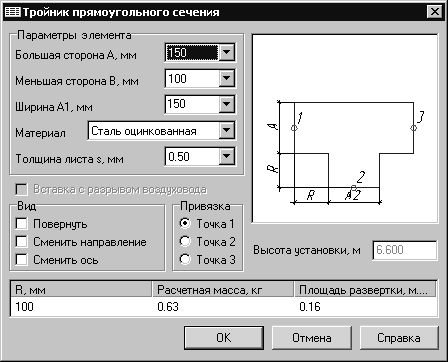Click the Площадь развертки column header
Screen dimensions: 448x362
(x=366, y=290)
